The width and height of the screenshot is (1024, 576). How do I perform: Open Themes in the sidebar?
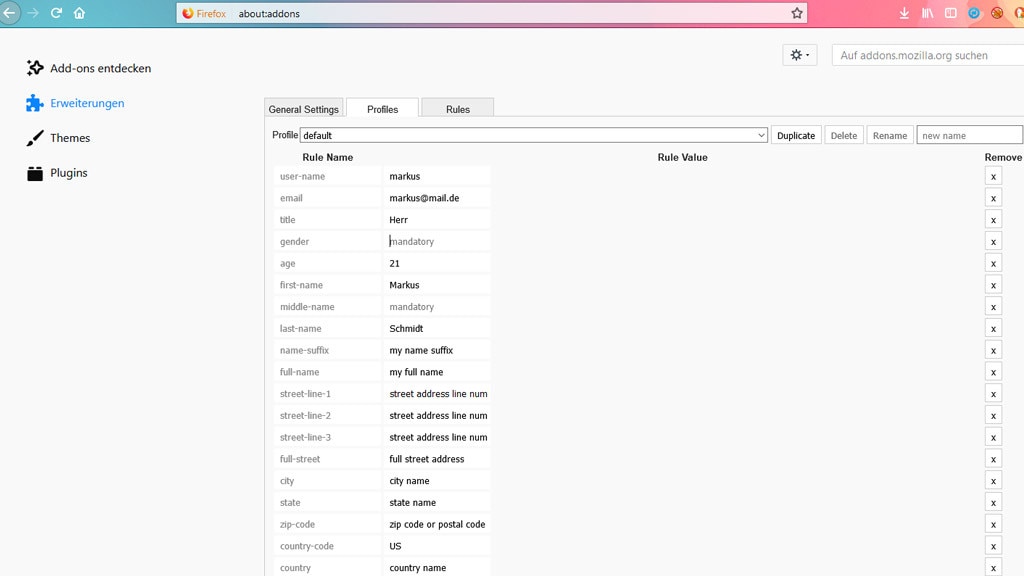click(x=70, y=138)
